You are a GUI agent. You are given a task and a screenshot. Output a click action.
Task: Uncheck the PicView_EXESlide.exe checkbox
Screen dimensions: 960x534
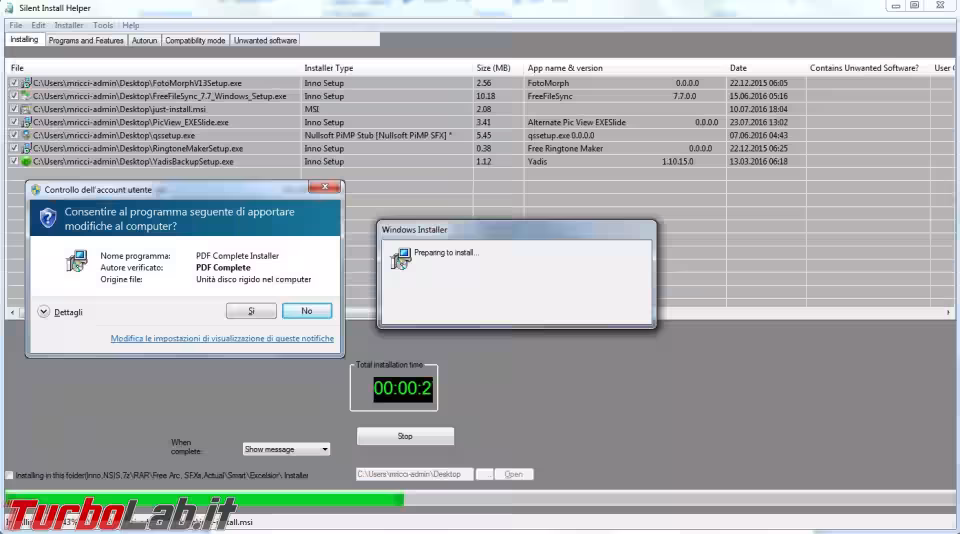[x=13, y=122]
